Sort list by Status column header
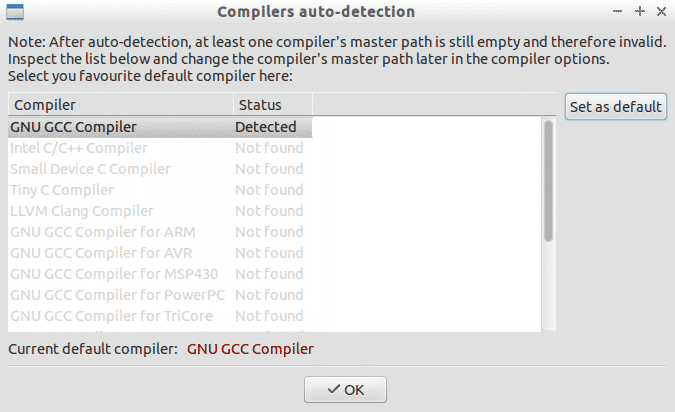This screenshot has width=675, height=412. click(272, 105)
